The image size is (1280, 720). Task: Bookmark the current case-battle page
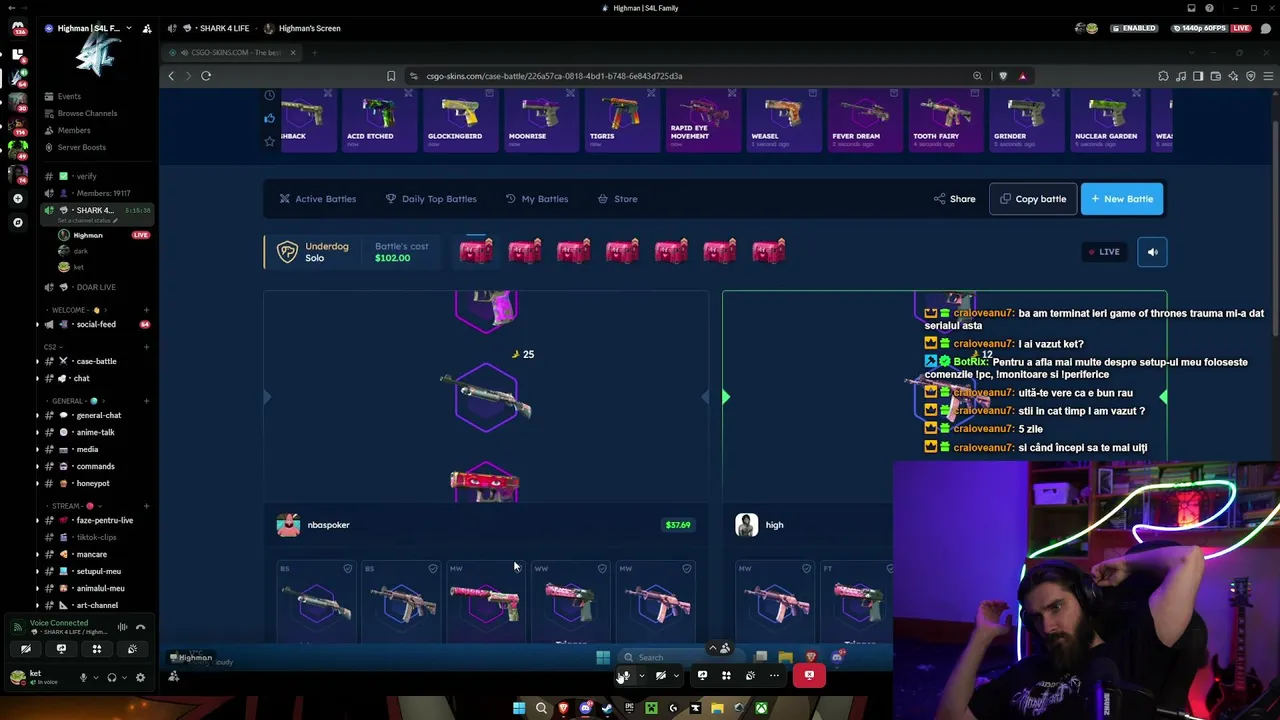pyautogui.click(x=391, y=76)
